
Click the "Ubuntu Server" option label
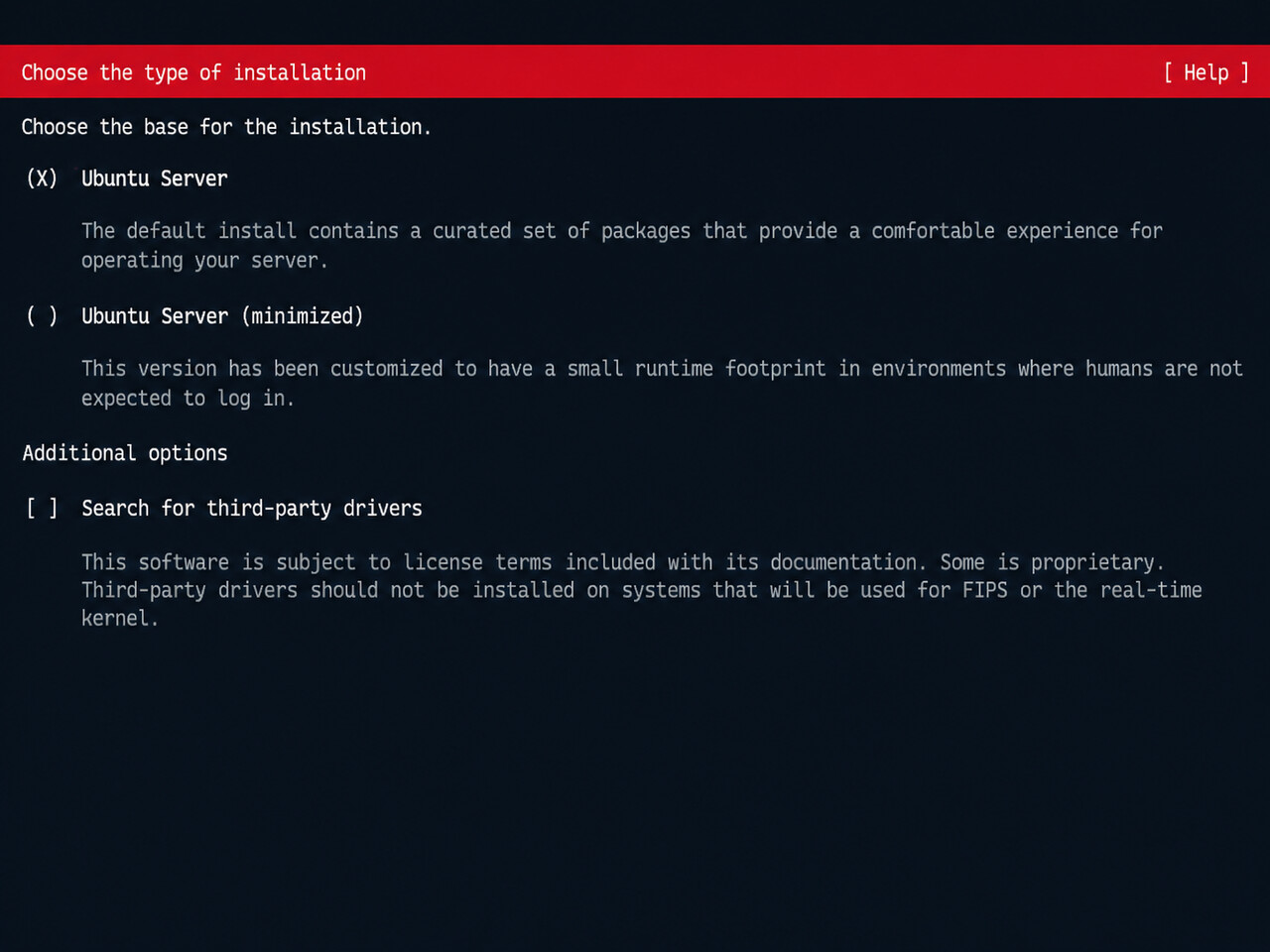click(x=155, y=178)
